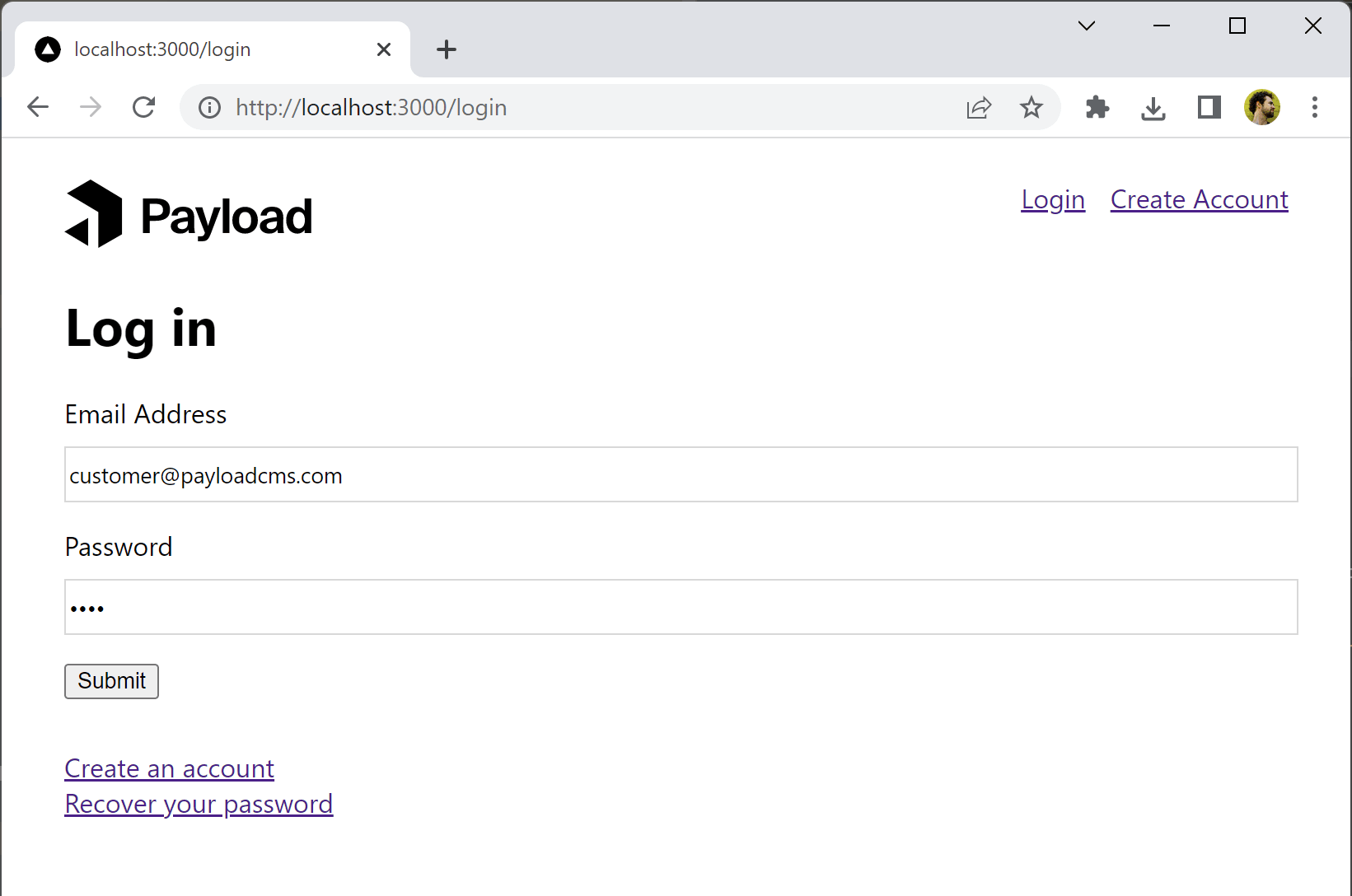Click the browser back arrow

(38, 107)
